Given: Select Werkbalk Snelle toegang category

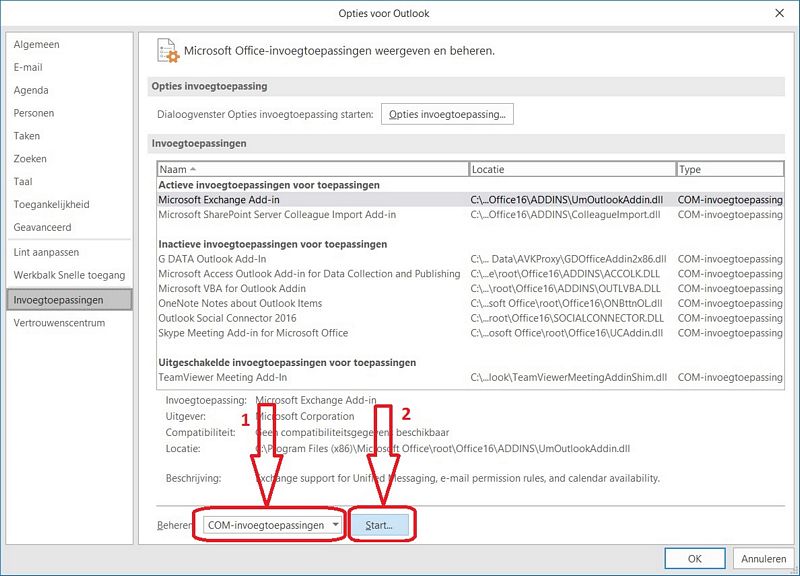Looking at the screenshot, I should 69,276.
